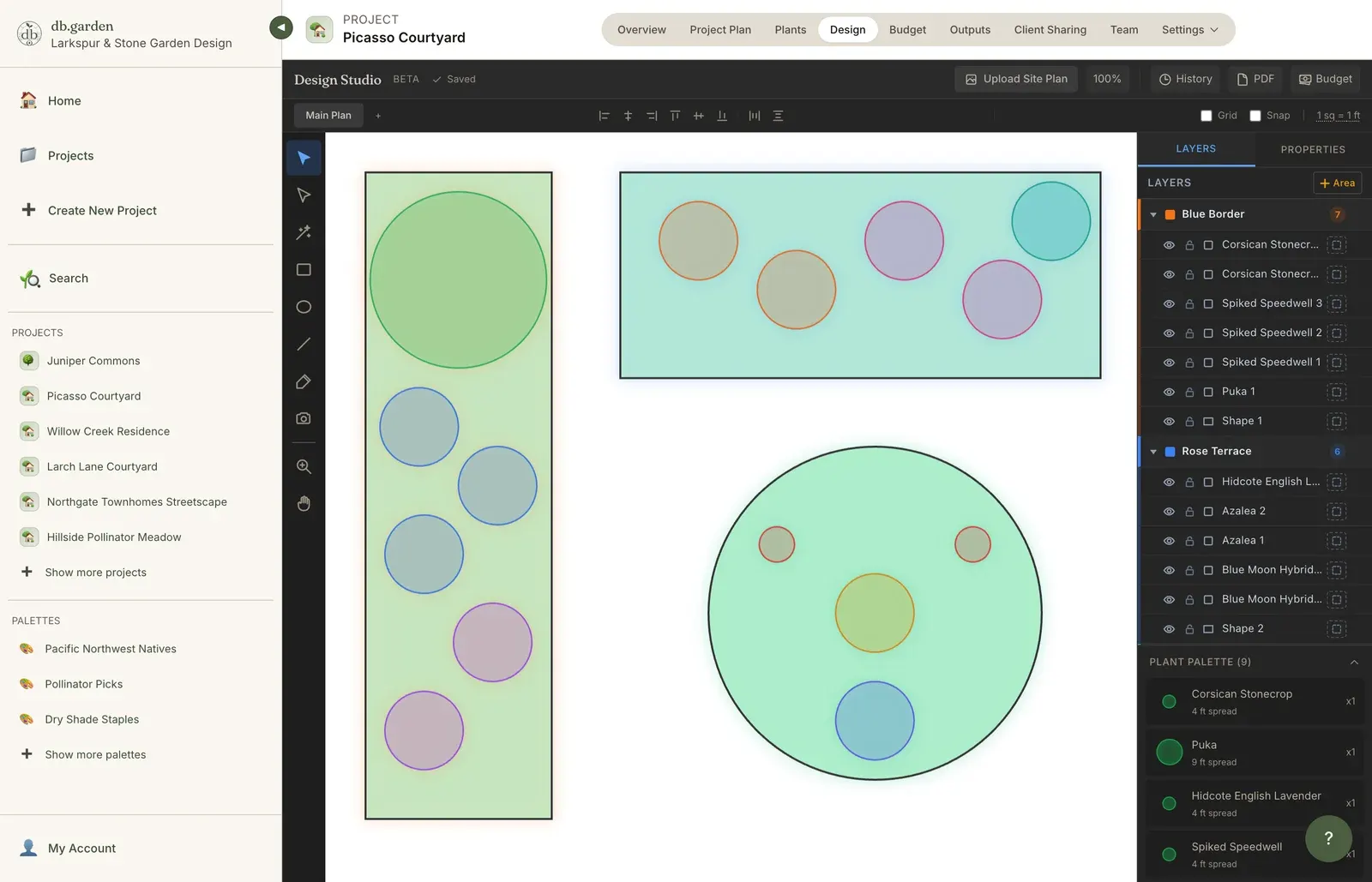Align selected objects to left edge

(x=604, y=116)
